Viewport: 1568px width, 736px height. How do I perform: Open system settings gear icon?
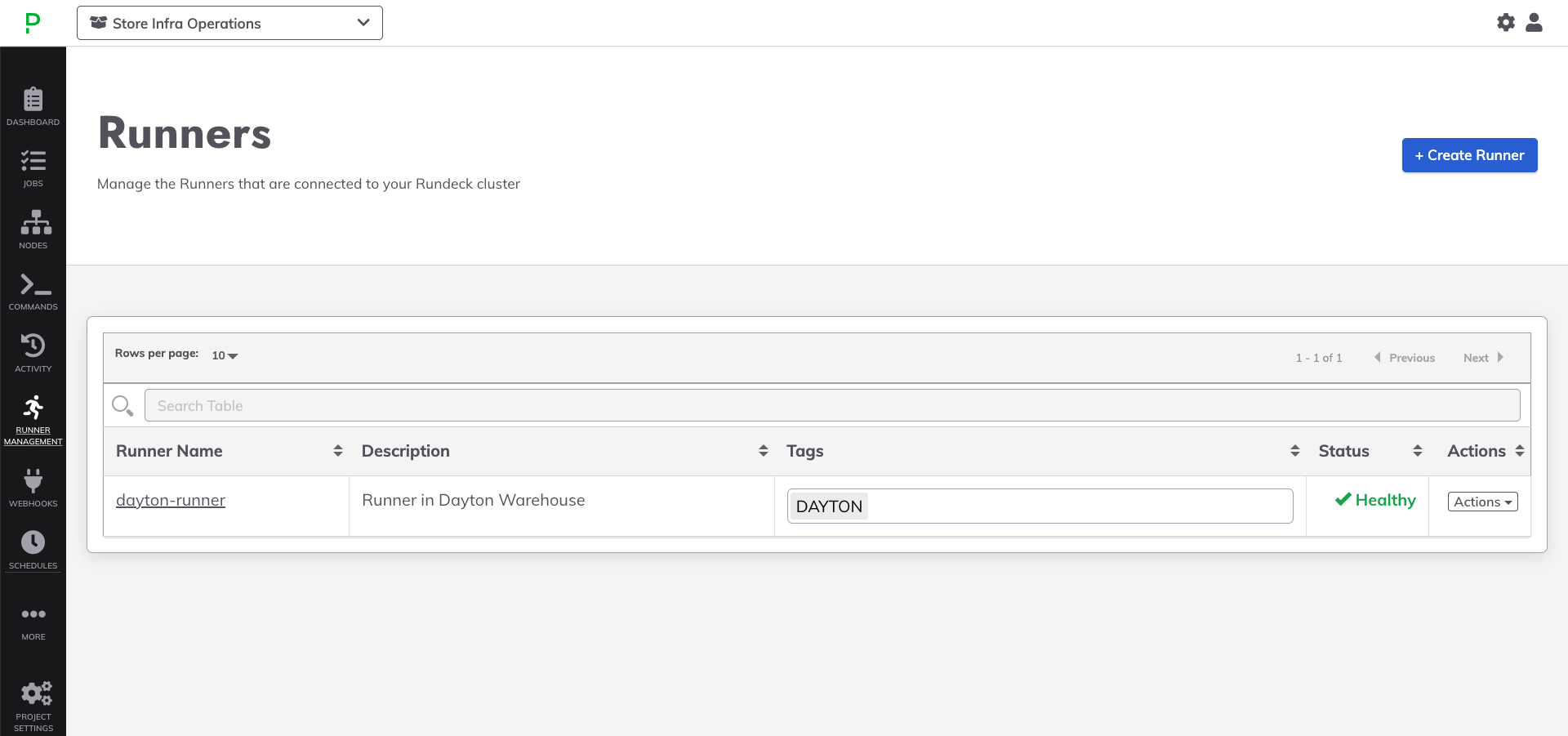(1506, 23)
